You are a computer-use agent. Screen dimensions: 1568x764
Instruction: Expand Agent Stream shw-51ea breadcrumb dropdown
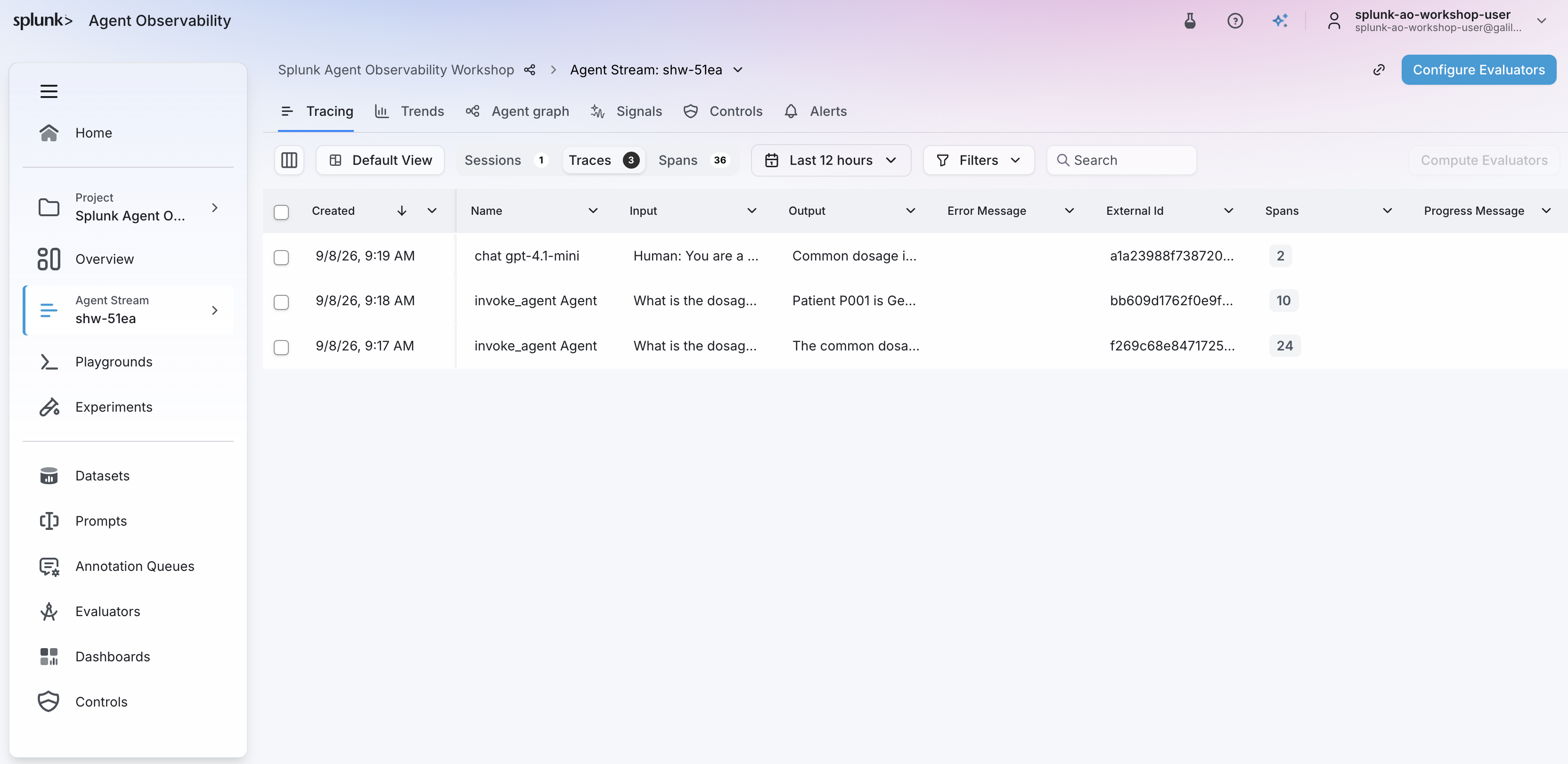point(738,70)
